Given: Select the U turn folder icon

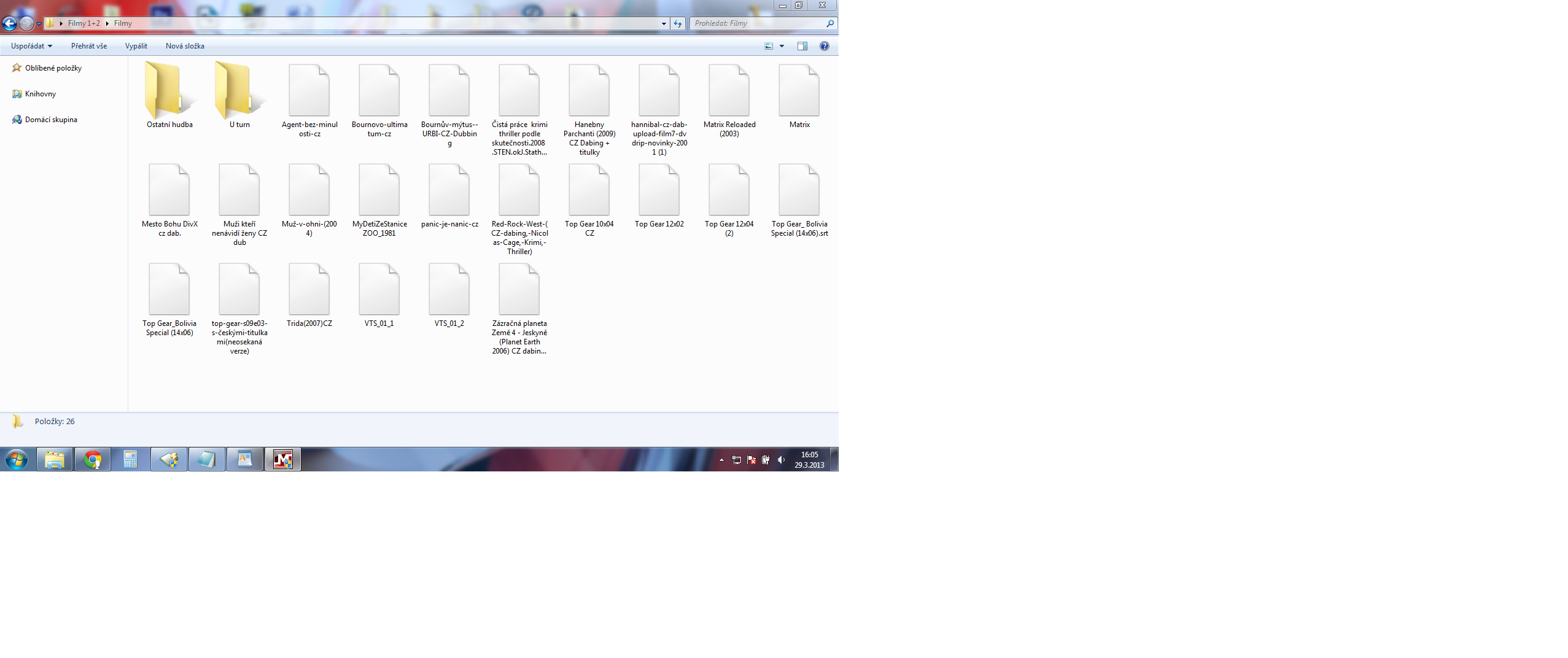Looking at the screenshot, I should pyautogui.click(x=239, y=90).
